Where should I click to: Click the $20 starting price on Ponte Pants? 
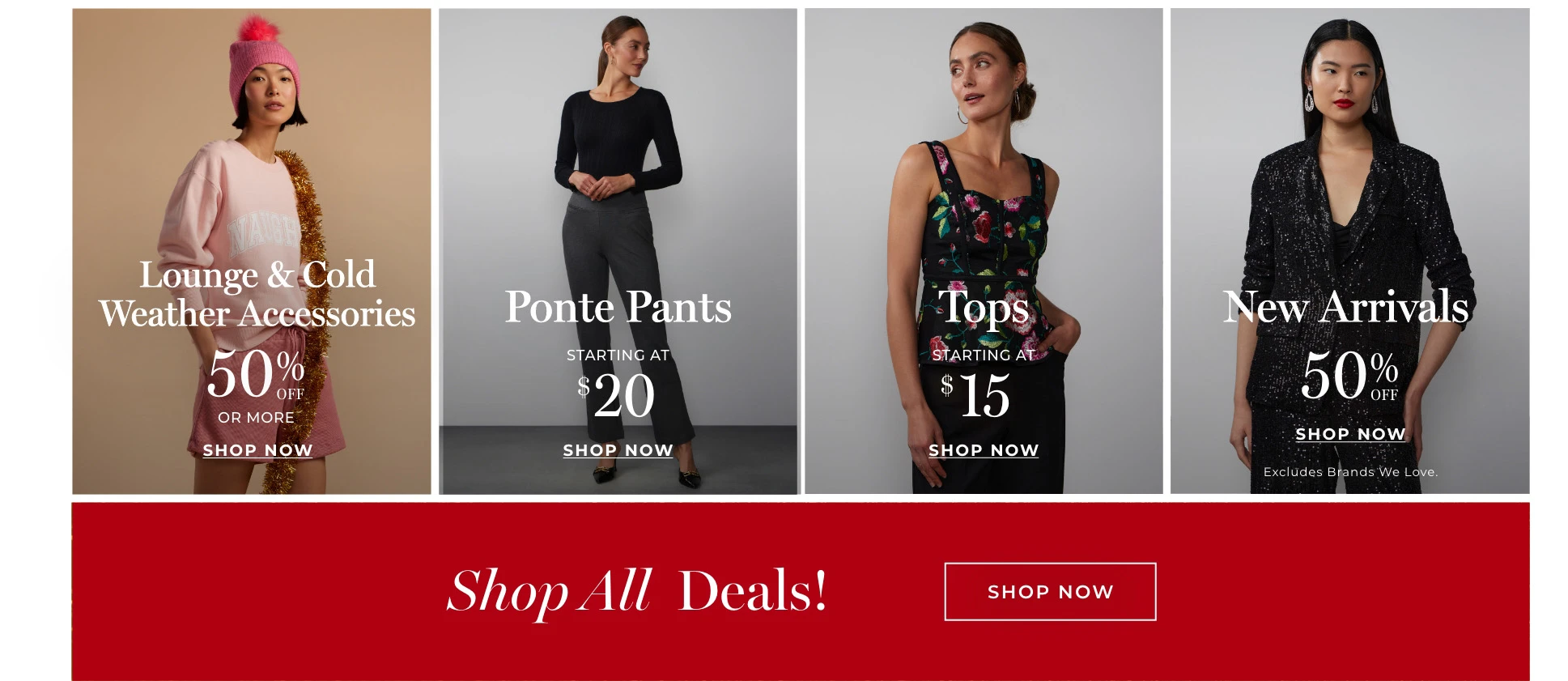point(617,396)
